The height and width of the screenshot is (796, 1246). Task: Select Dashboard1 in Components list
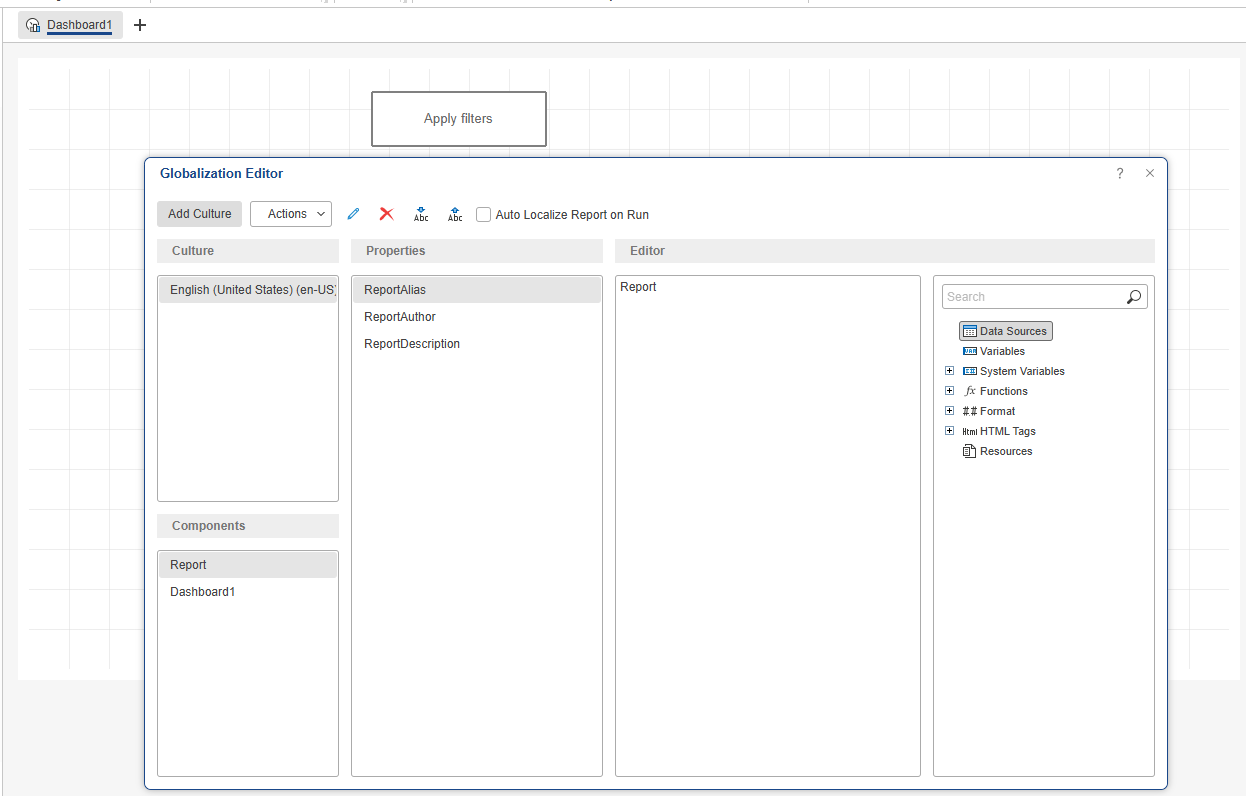click(x=203, y=592)
